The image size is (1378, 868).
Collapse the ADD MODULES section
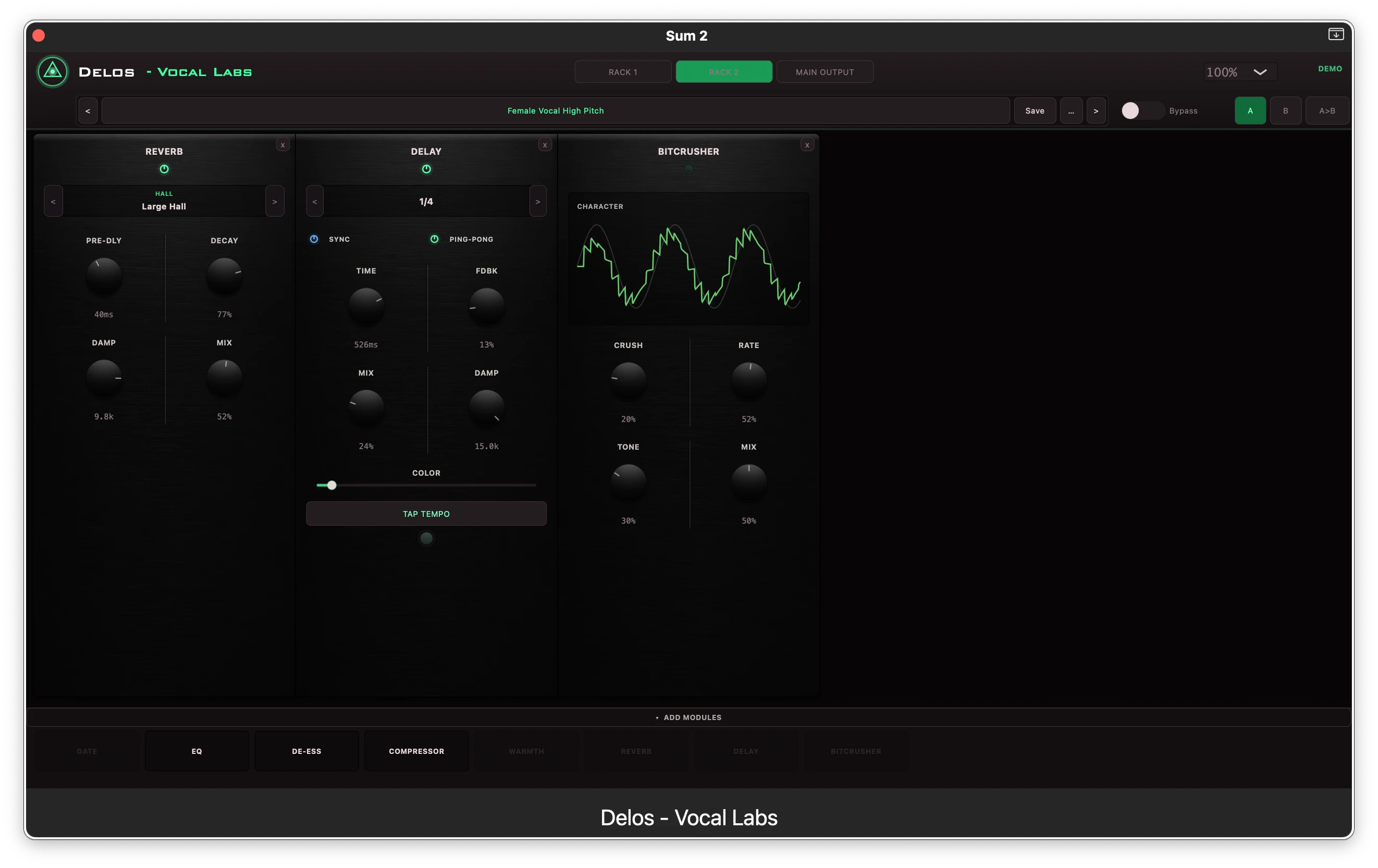688,717
